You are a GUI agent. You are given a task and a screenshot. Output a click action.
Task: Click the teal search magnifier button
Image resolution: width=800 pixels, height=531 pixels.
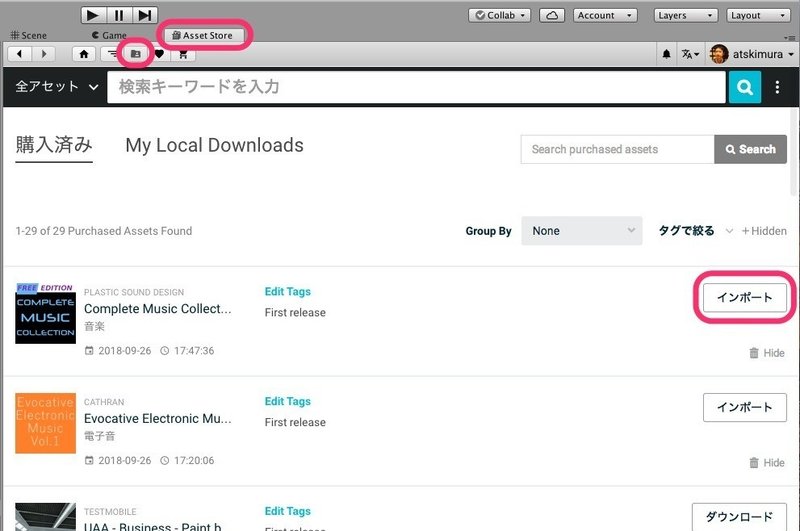pos(744,87)
